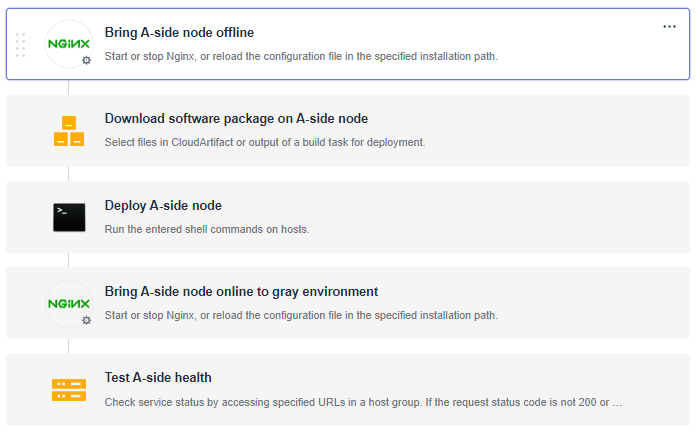Click the first 'Start or stop Nginx' description

tap(301, 56)
